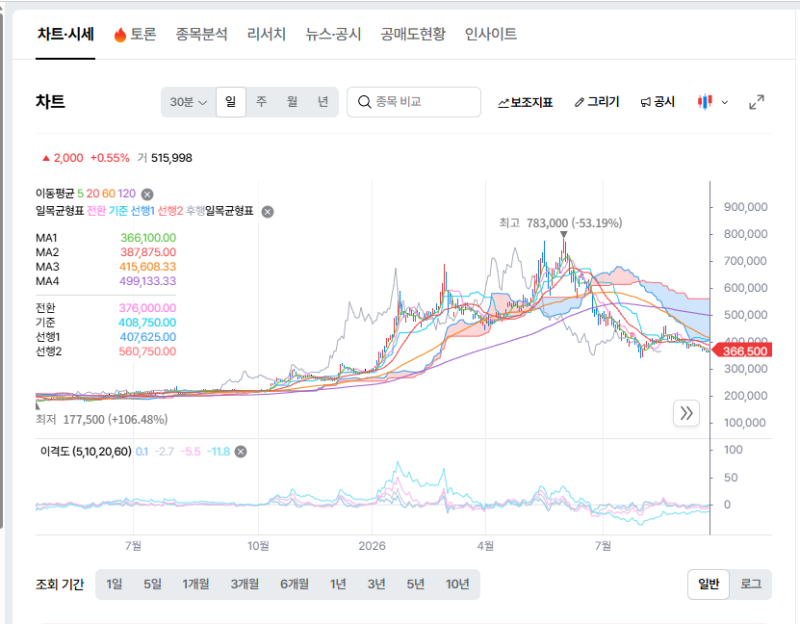This screenshot has height=624, width=800.
Task: Set 조회 기간 to 1일
Action: click(x=114, y=584)
